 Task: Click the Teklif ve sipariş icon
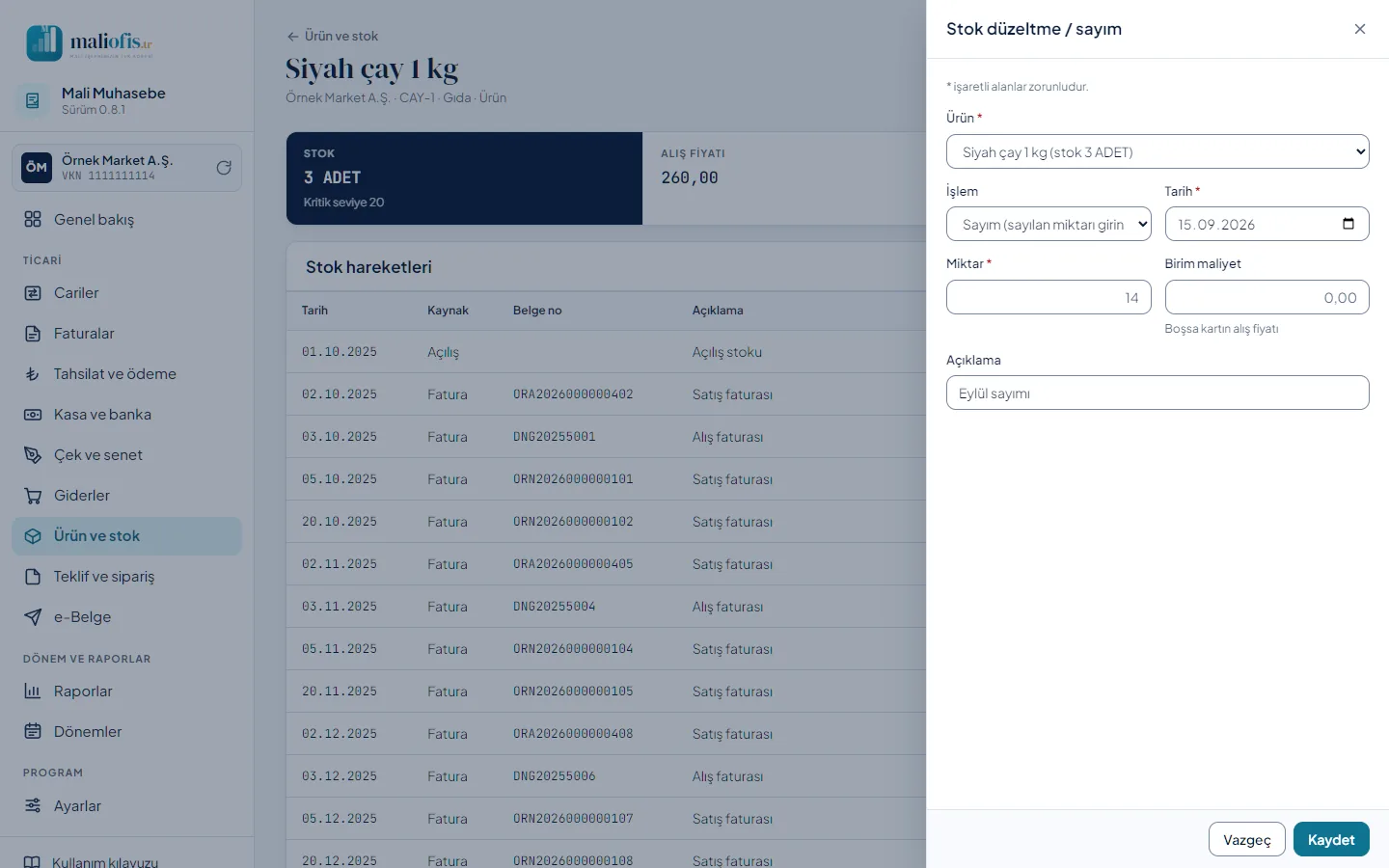pos(33,577)
